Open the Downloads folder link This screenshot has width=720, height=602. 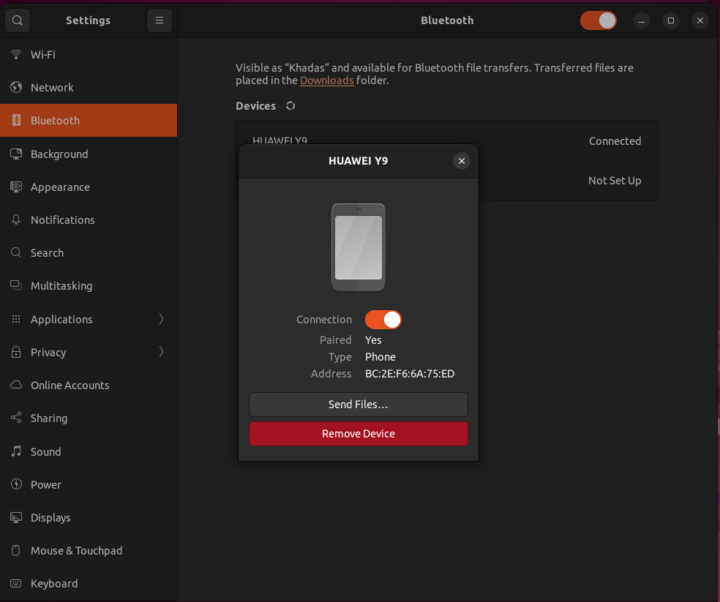(x=326, y=80)
